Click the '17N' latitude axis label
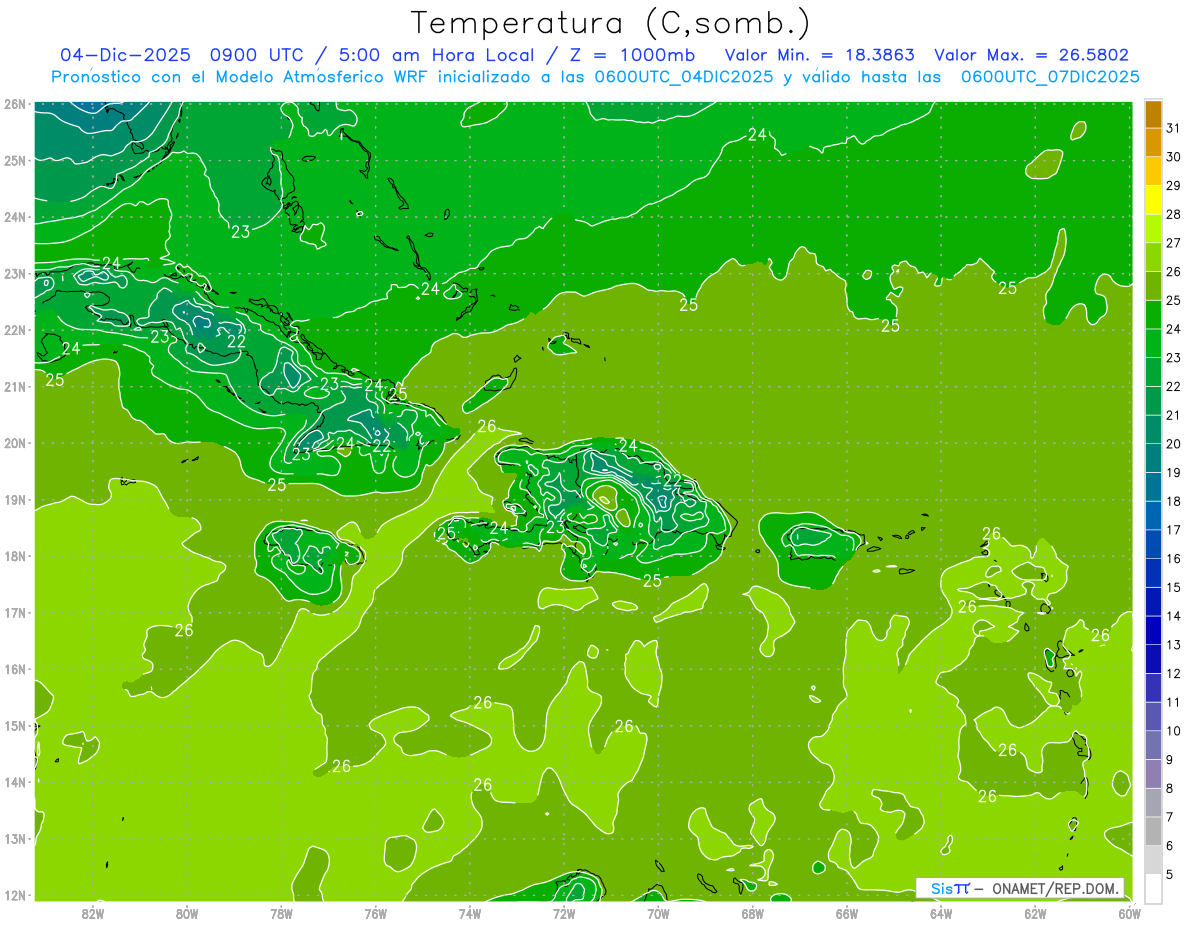 tap(15, 613)
